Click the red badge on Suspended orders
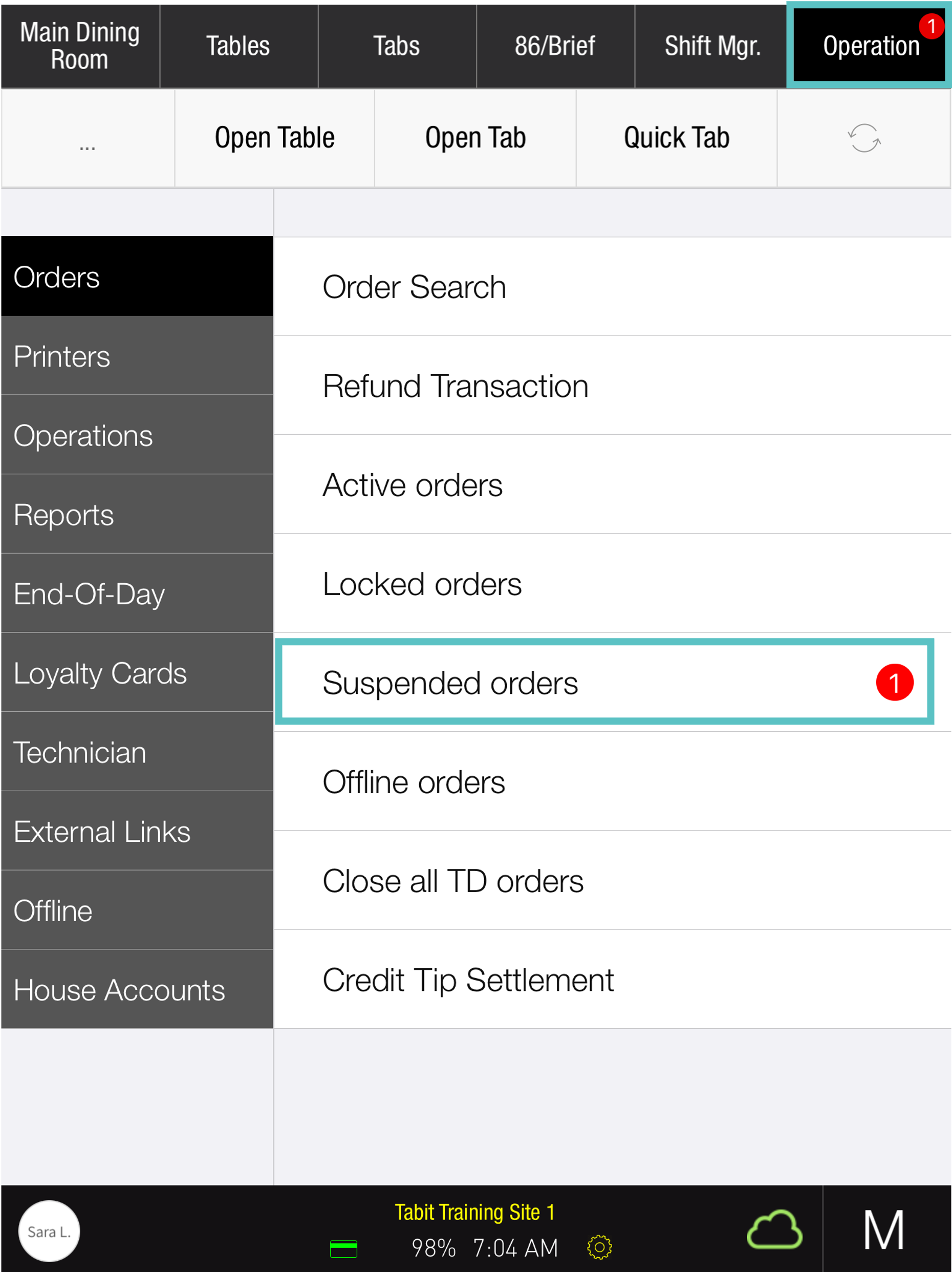 click(894, 683)
